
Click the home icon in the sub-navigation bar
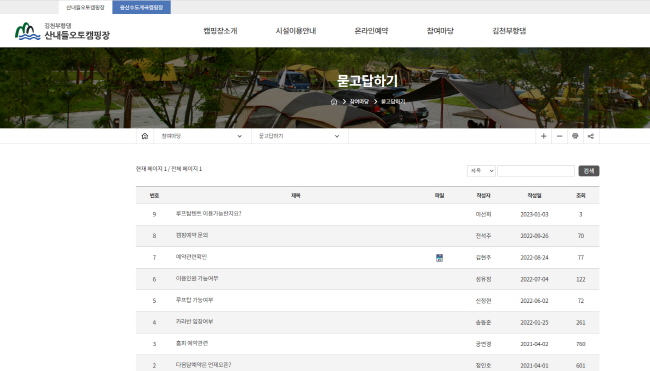[145, 136]
